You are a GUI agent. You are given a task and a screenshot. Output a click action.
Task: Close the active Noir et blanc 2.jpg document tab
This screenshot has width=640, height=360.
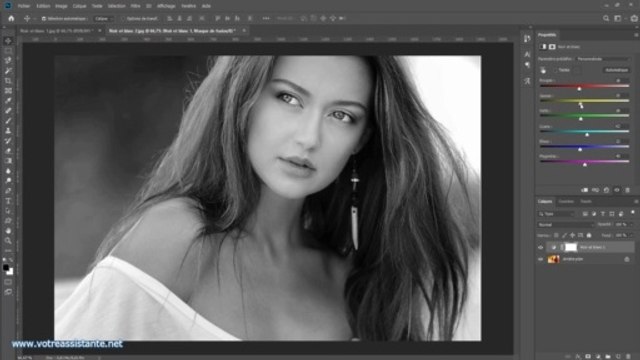(x=244, y=31)
